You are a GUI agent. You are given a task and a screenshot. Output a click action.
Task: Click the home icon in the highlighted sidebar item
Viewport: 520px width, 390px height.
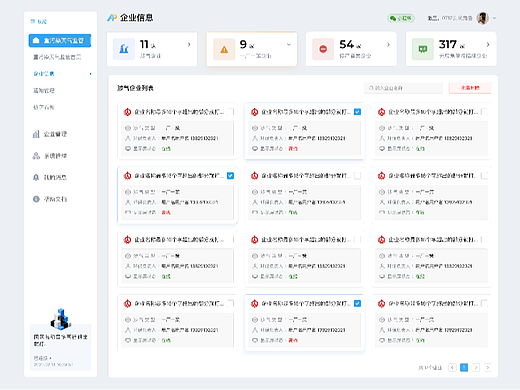tap(36, 41)
